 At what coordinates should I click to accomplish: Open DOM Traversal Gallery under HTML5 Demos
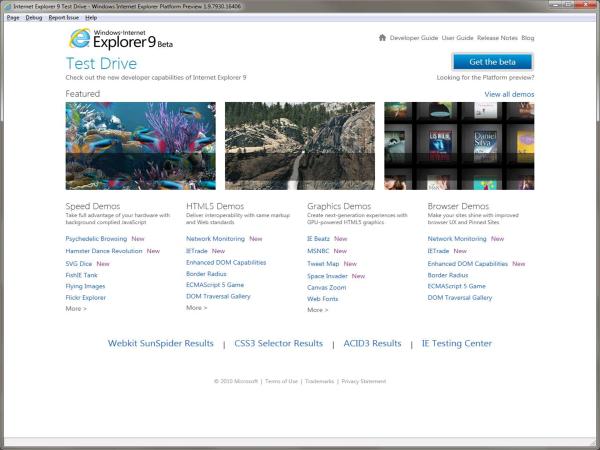pos(218,297)
